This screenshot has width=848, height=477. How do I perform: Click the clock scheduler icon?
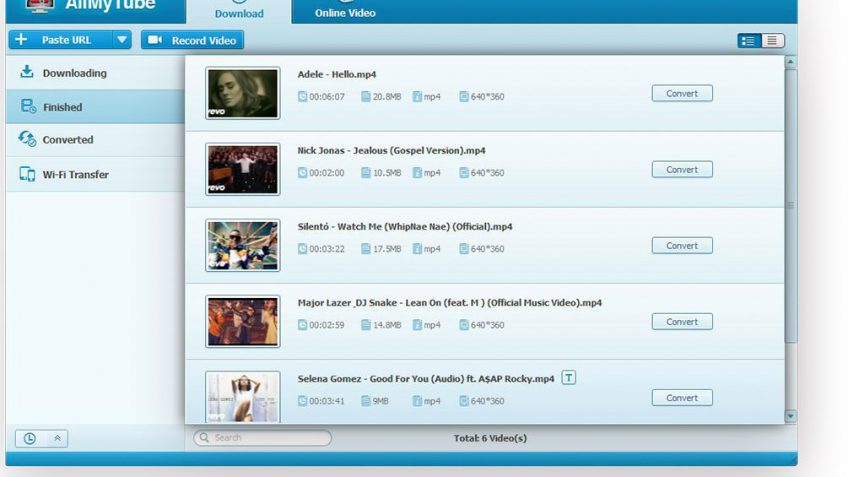(x=30, y=439)
